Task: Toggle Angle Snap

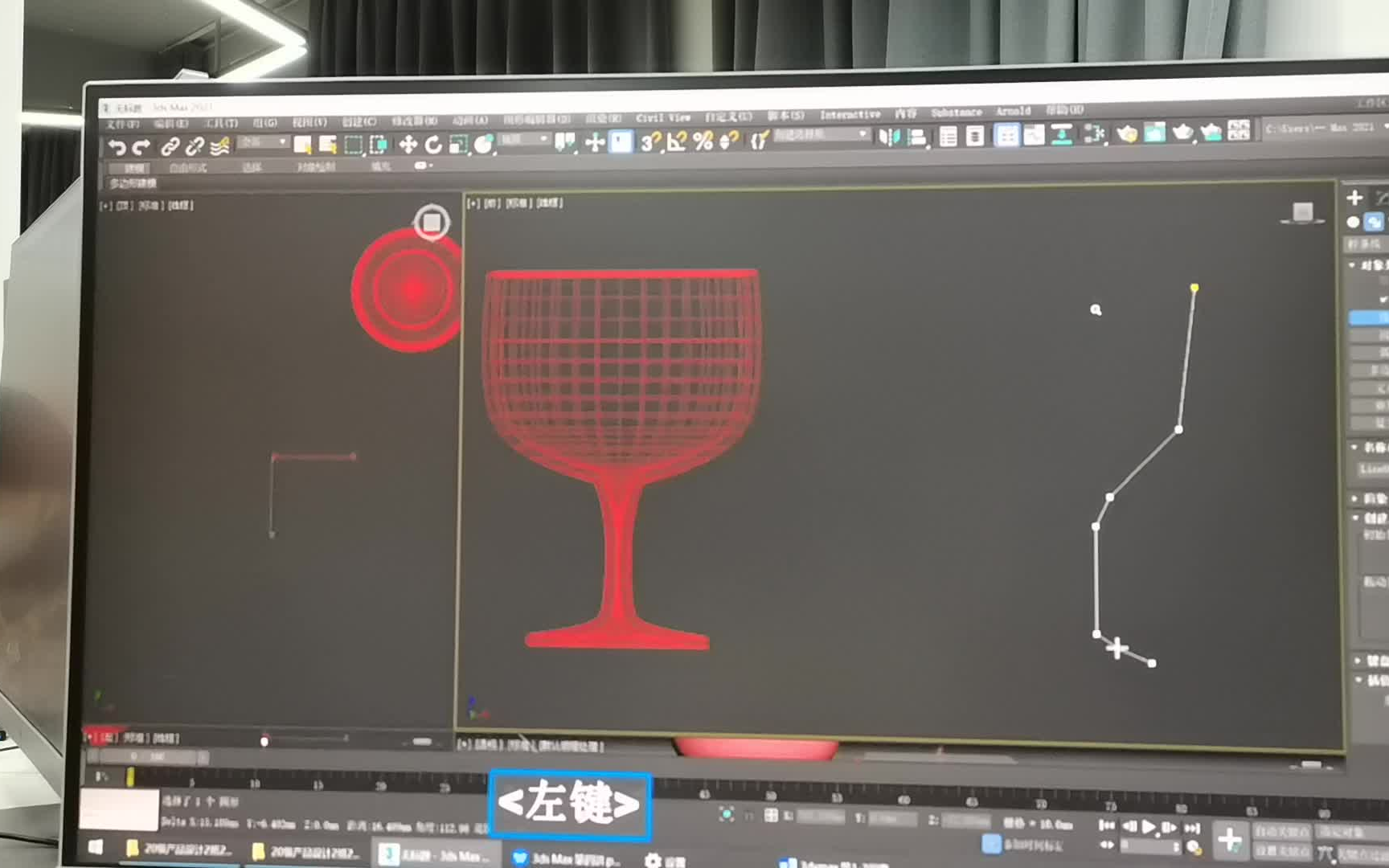Action: click(x=677, y=141)
